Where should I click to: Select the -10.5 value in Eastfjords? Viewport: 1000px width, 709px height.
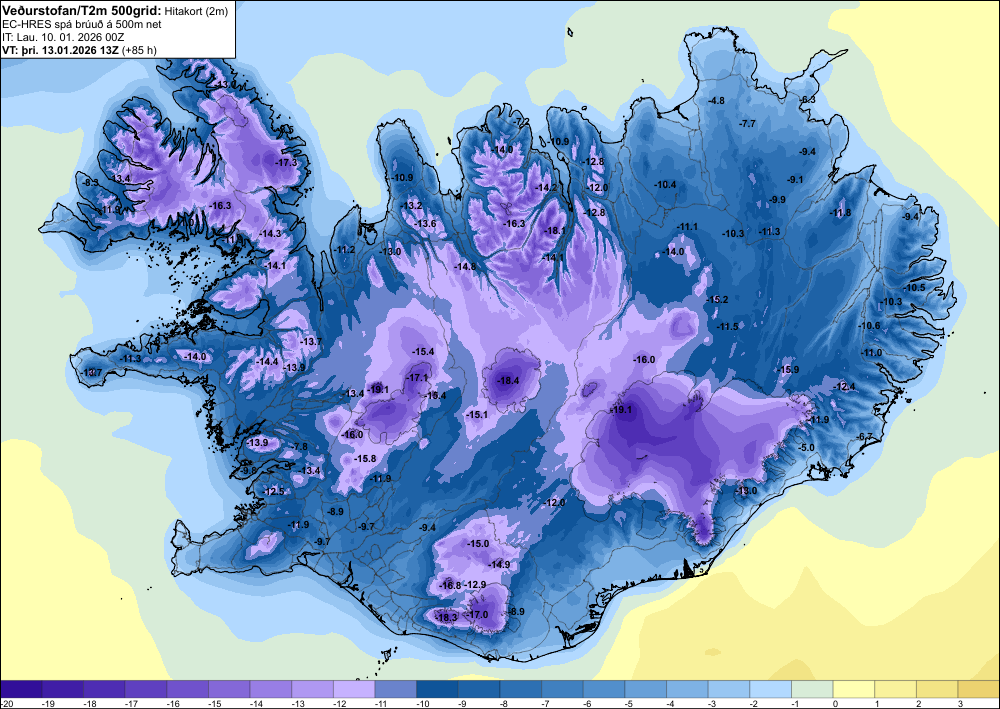tap(914, 288)
